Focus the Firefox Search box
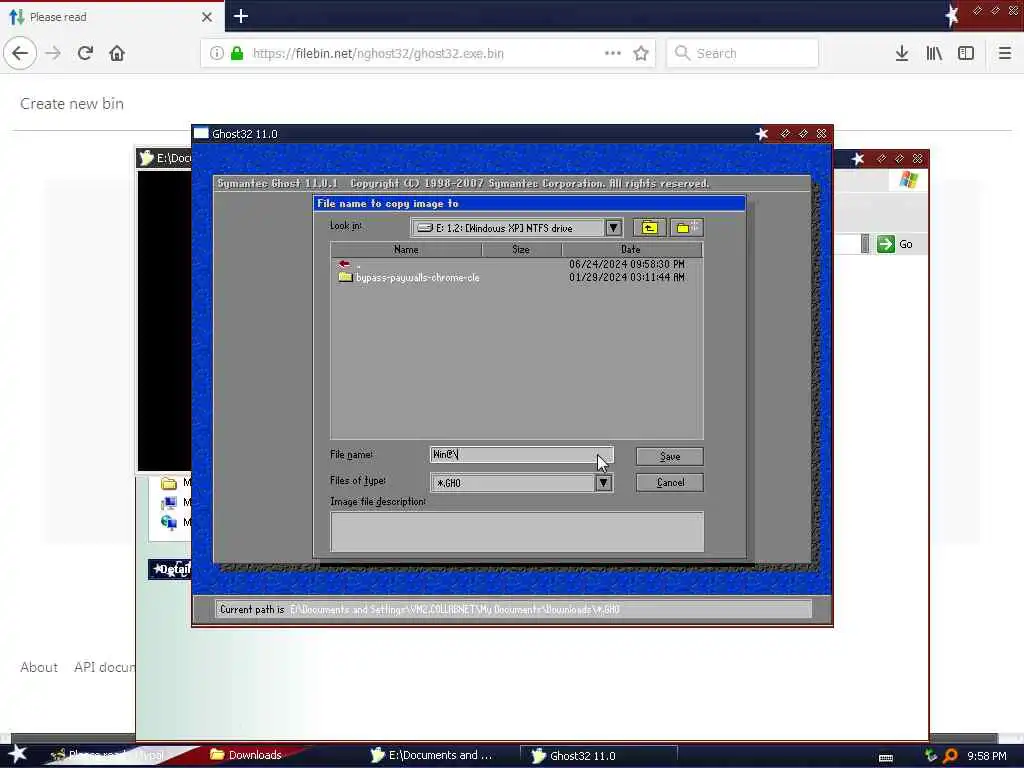 click(743, 54)
